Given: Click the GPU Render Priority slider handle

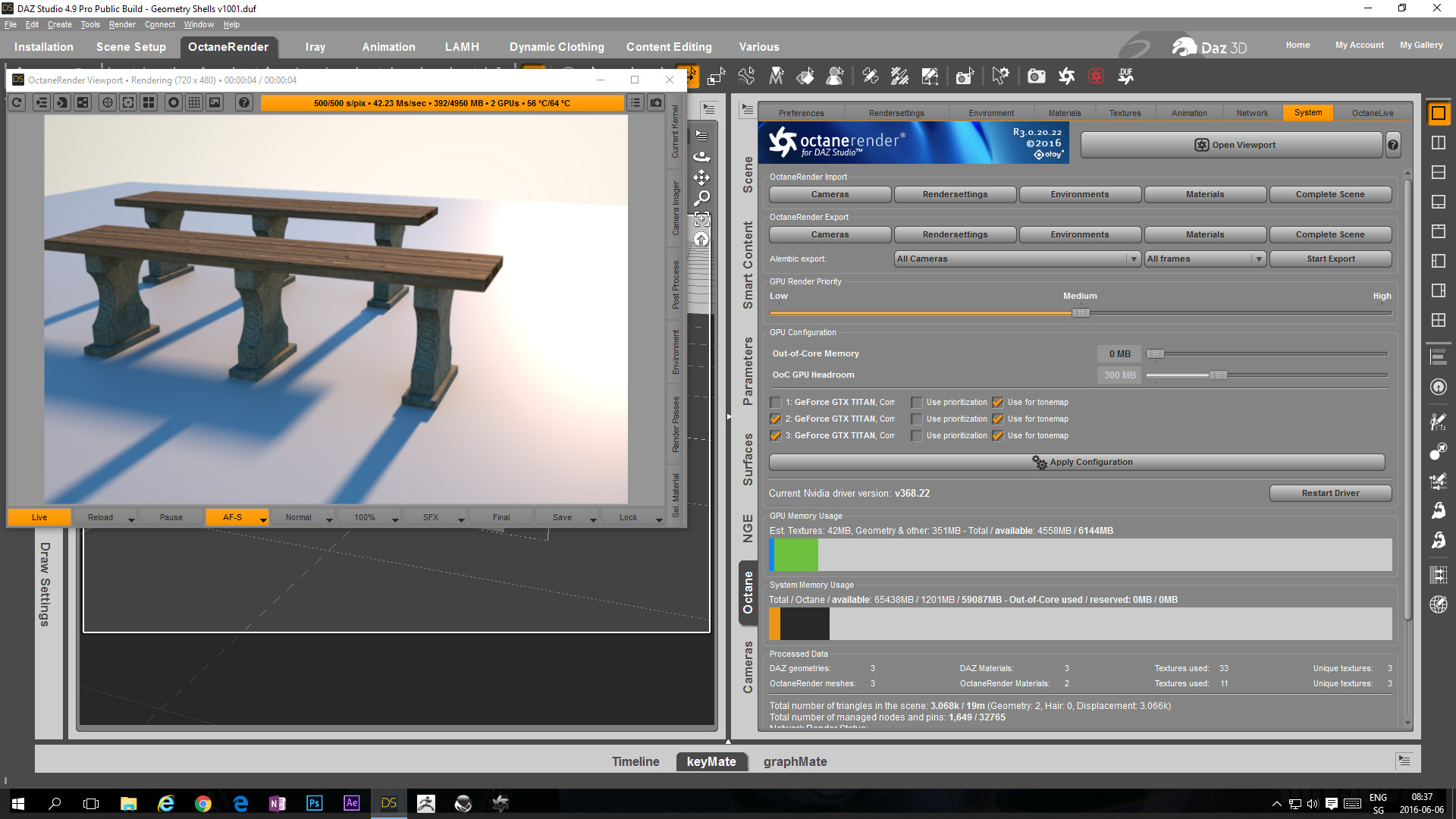Looking at the screenshot, I should click(1081, 312).
